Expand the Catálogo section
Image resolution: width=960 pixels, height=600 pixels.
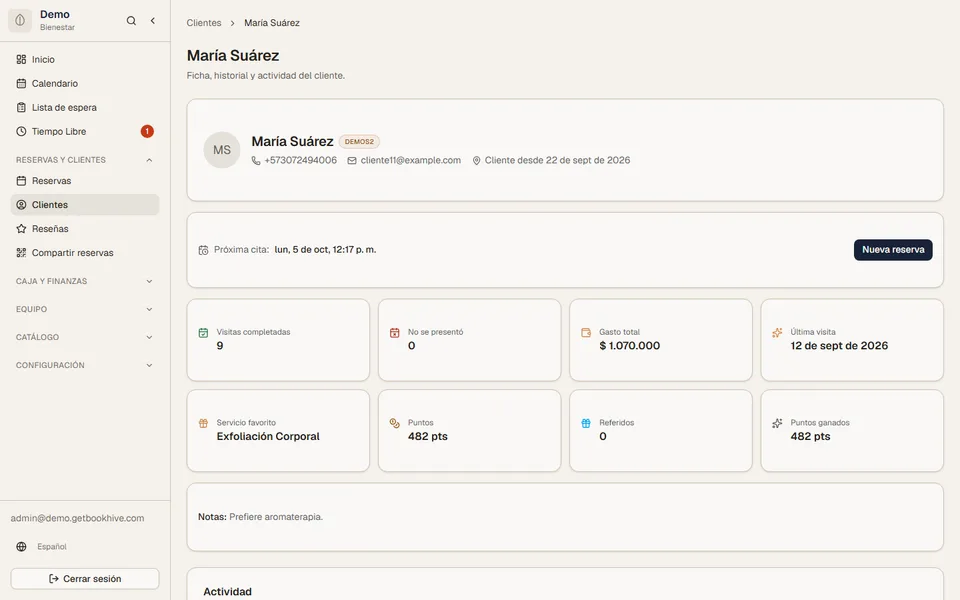coord(85,337)
